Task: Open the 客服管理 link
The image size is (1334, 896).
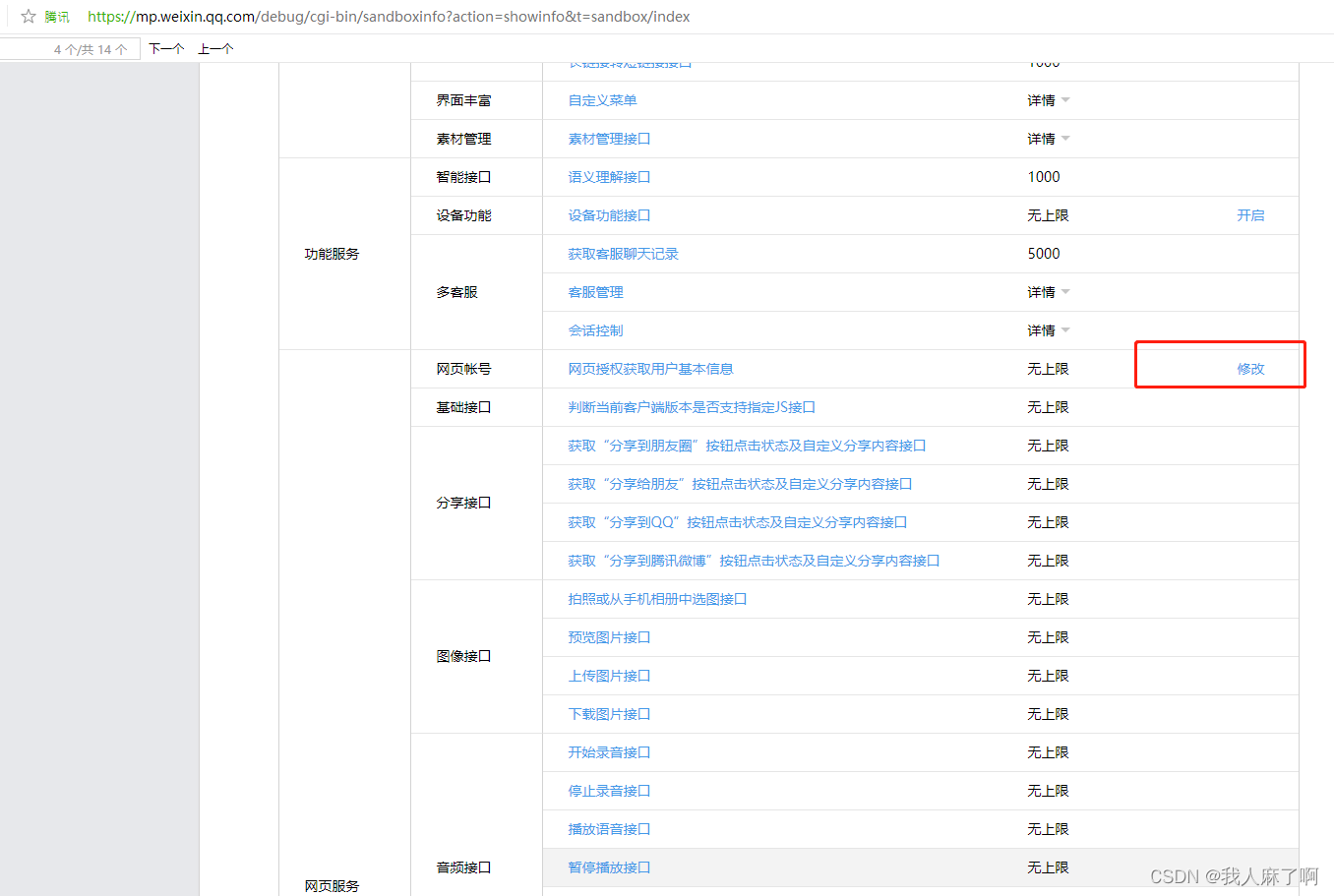Action: coord(595,292)
